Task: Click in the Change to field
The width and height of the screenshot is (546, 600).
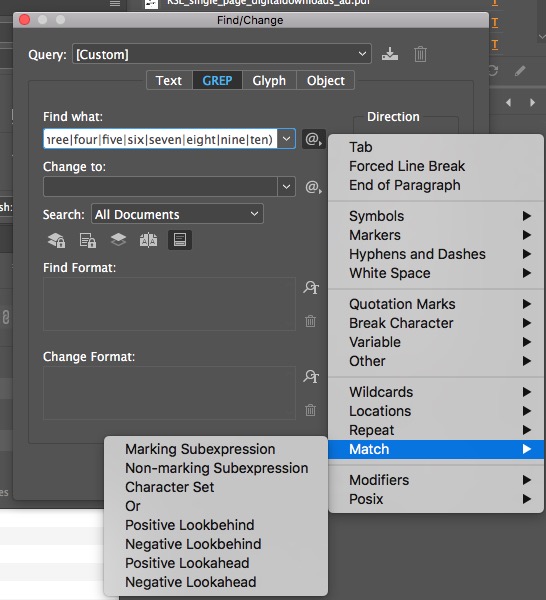Action: click(x=160, y=187)
